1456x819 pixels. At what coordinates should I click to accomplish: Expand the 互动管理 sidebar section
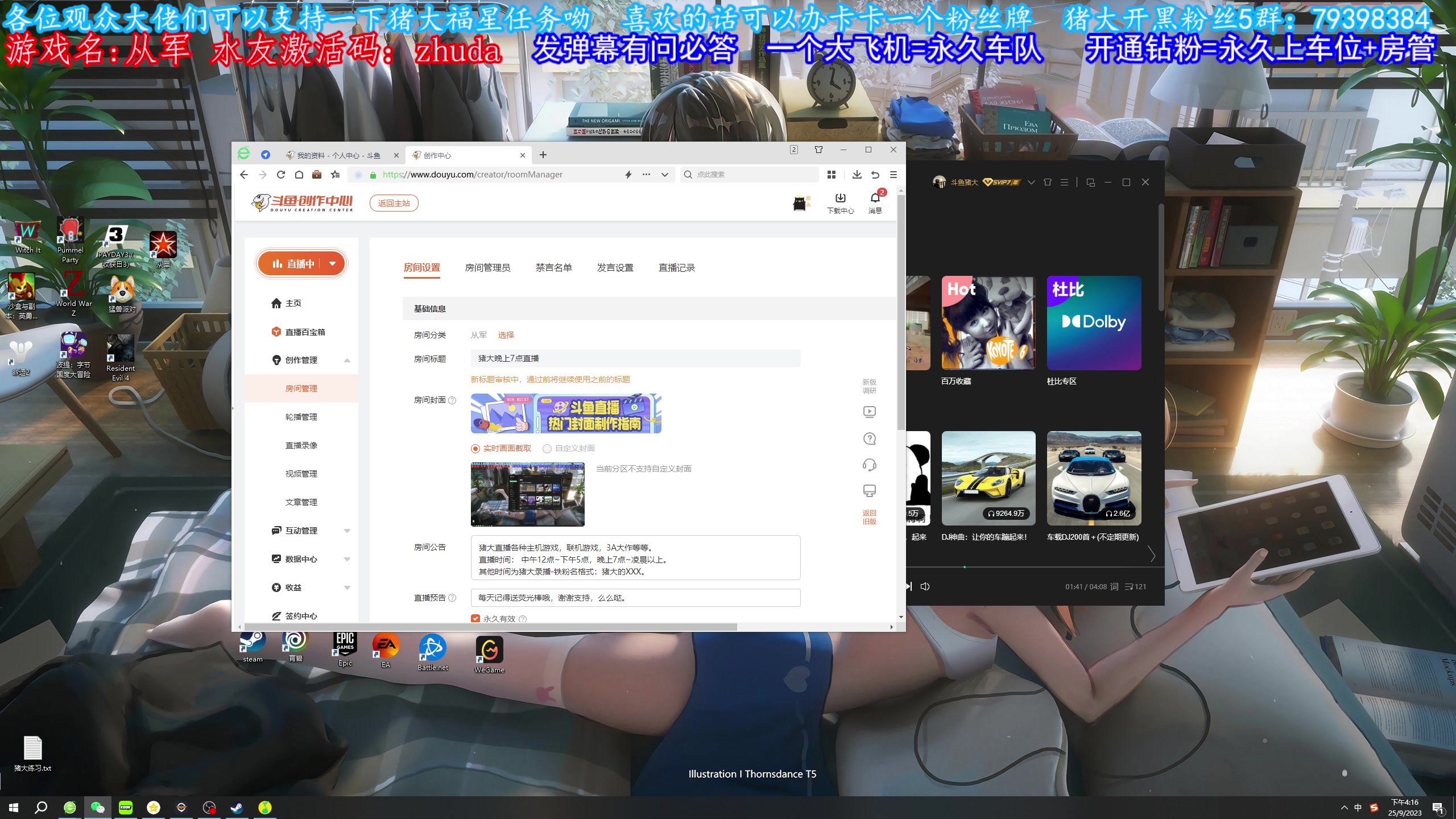pyautogui.click(x=347, y=531)
